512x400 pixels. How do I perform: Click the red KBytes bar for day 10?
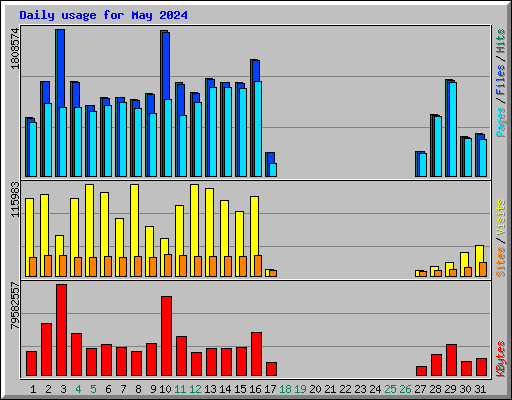[166, 336]
